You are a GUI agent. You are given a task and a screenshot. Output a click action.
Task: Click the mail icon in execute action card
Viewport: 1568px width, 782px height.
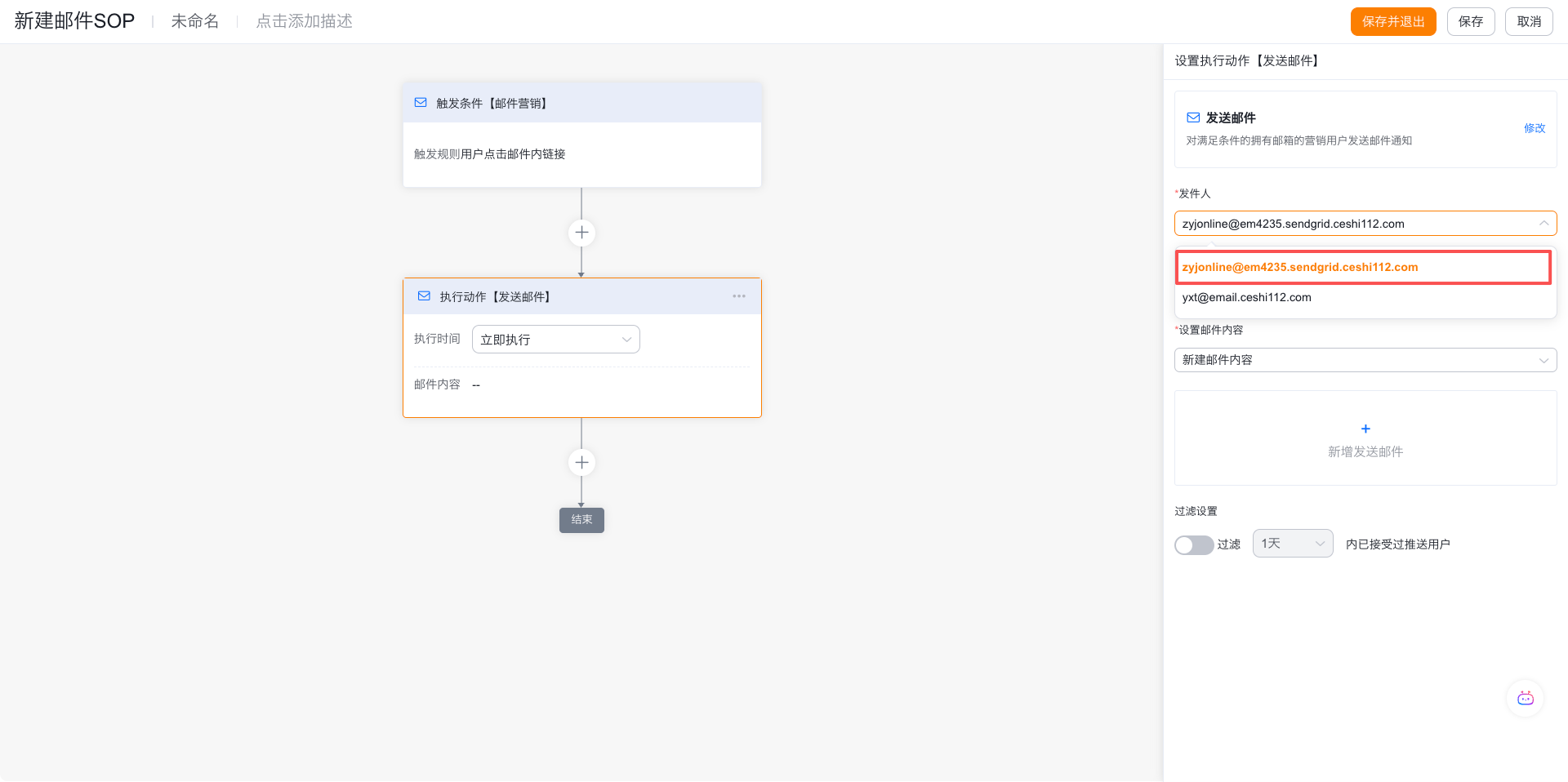424,296
